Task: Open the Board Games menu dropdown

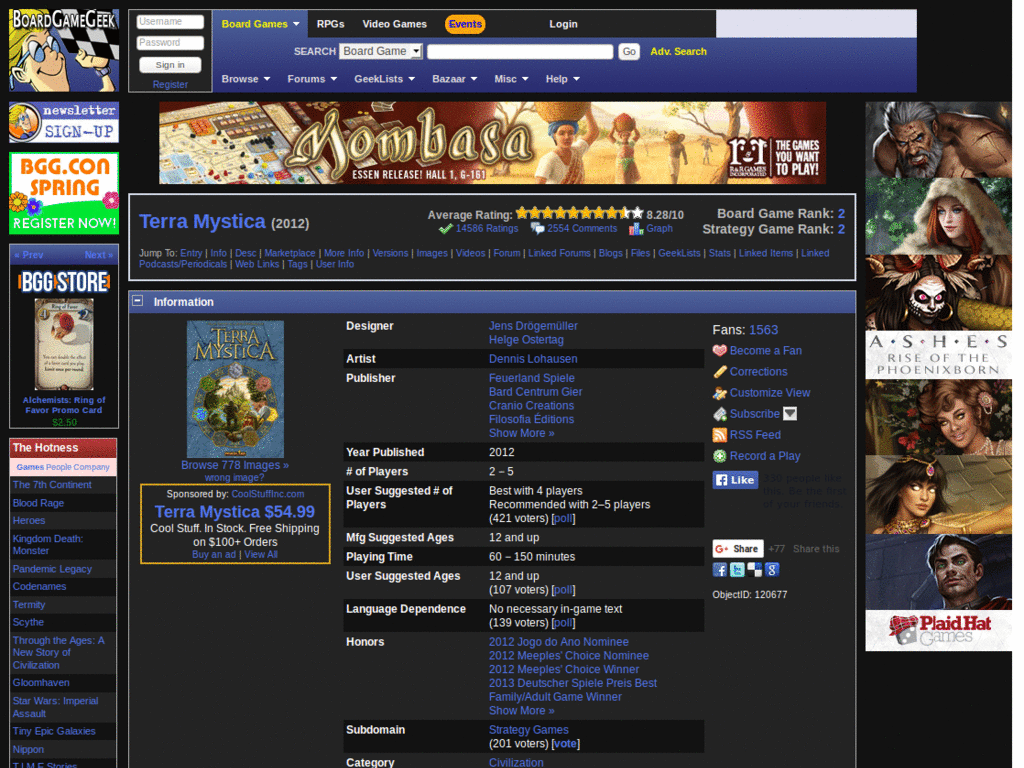Action: 260,24
